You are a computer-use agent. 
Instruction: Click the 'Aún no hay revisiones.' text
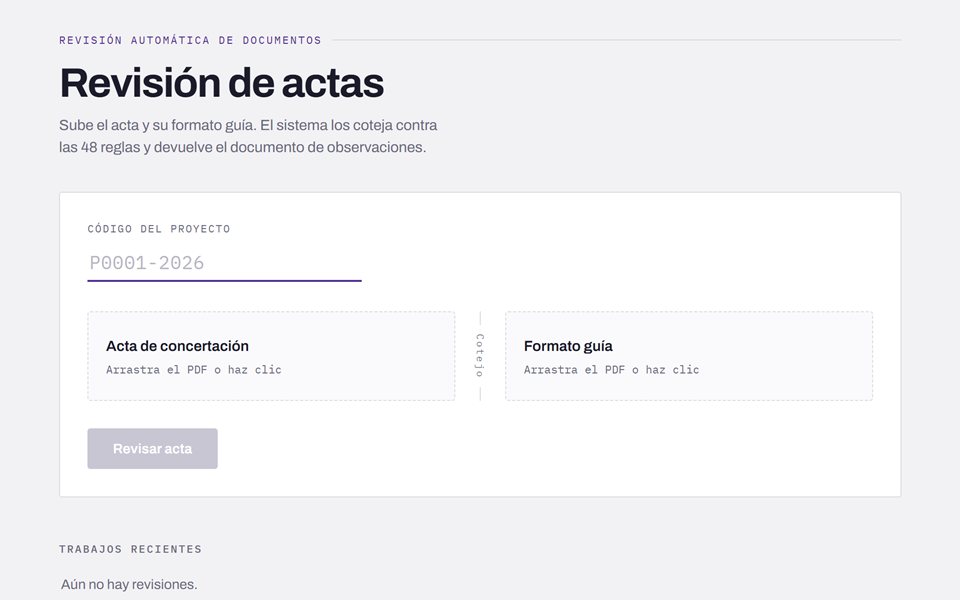point(129,585)
